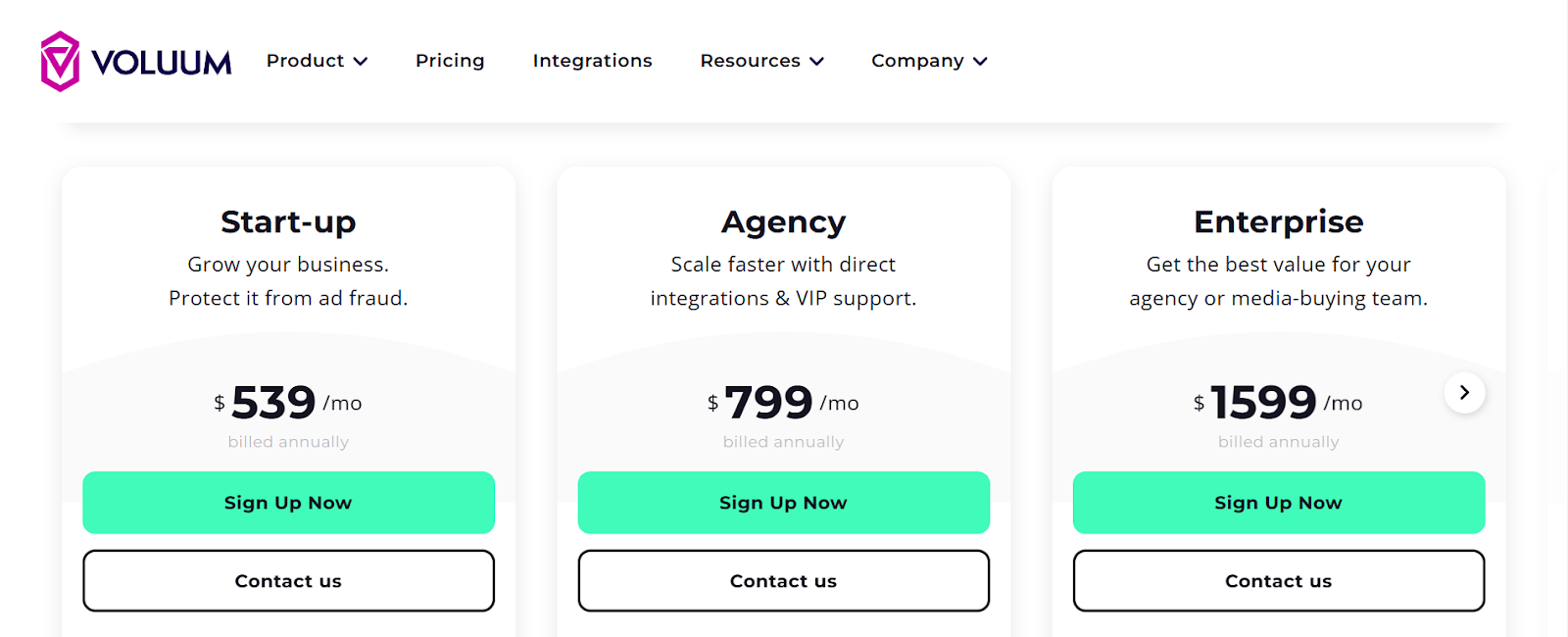Select the Pricing menu item
1568x637 pixels.
click(450, 61)
